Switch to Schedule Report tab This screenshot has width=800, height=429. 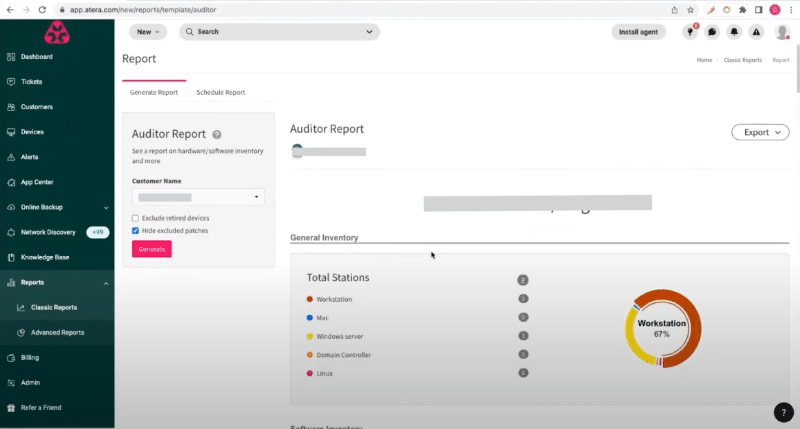[x=221, y=92]
